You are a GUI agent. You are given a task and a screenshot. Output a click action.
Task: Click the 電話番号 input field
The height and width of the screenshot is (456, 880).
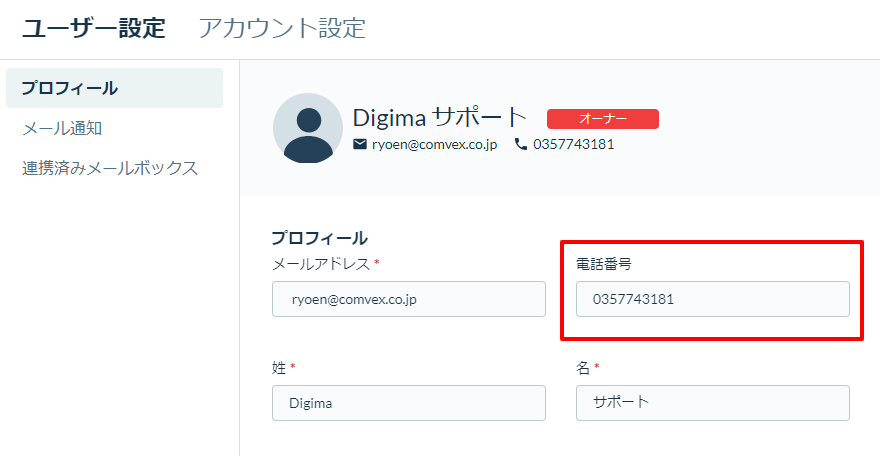pyautogui.click(x=713, y=299)
